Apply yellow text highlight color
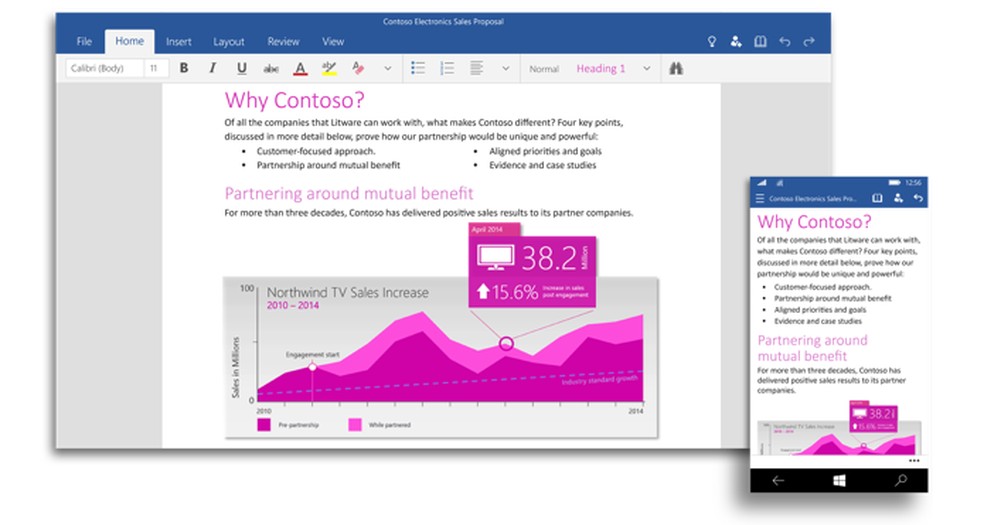Image resolution: width=984 pixels, height=525 pixels. coord(329,68)
